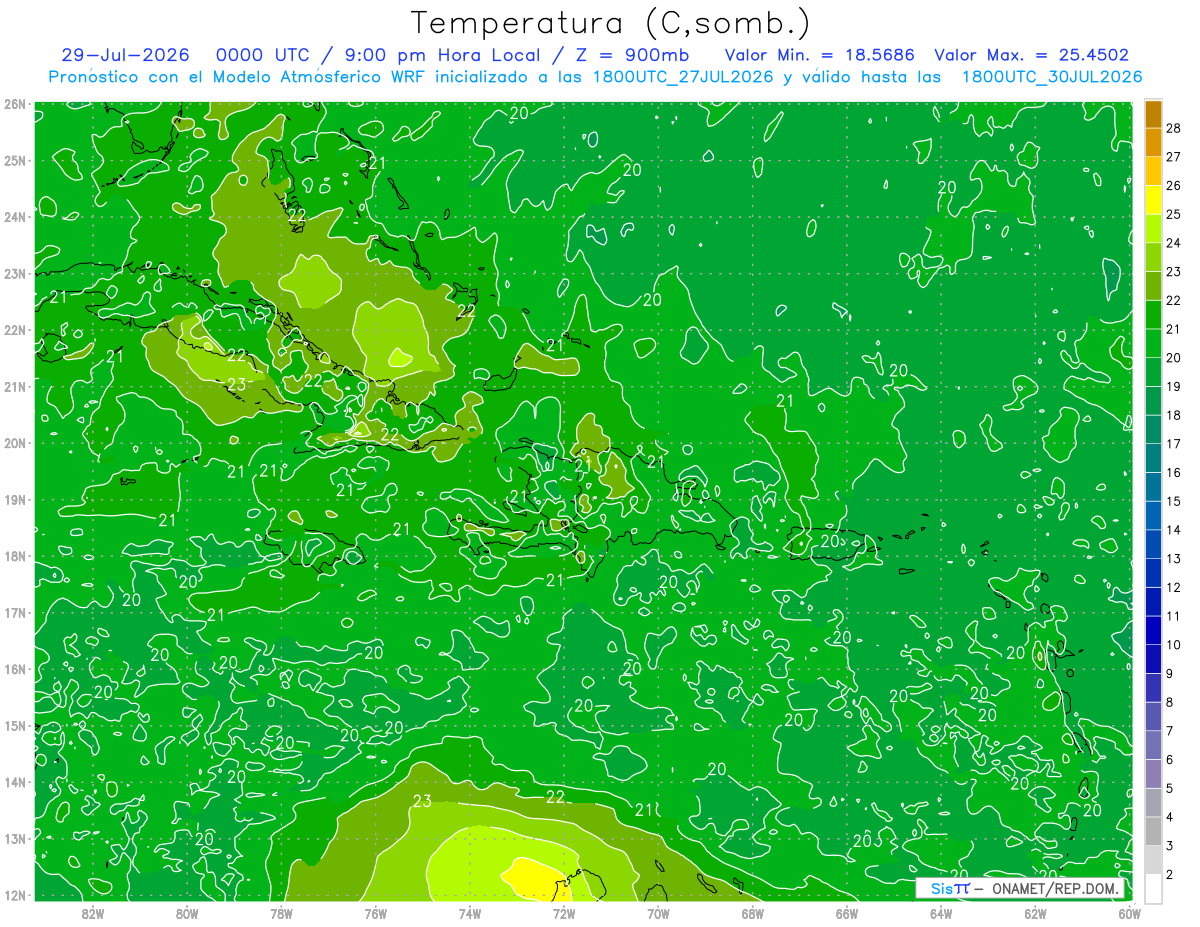Click the colorbar label "19"
The width and height of the screenshot is (1200, 927).
point(1174,386)
